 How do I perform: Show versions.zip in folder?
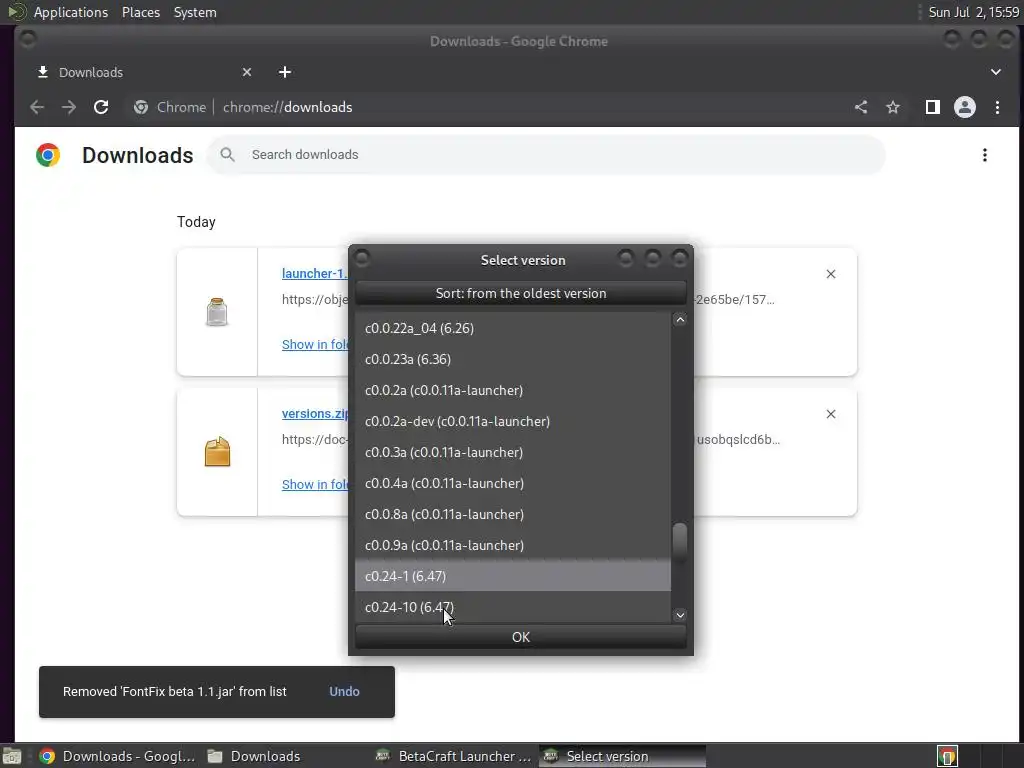point(315,484)
